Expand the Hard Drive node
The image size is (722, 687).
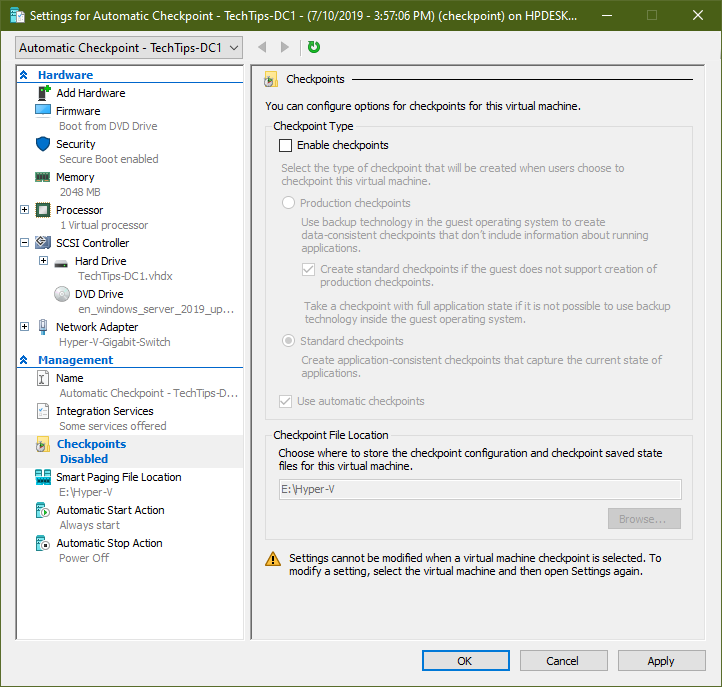click(x=43, y=261)
